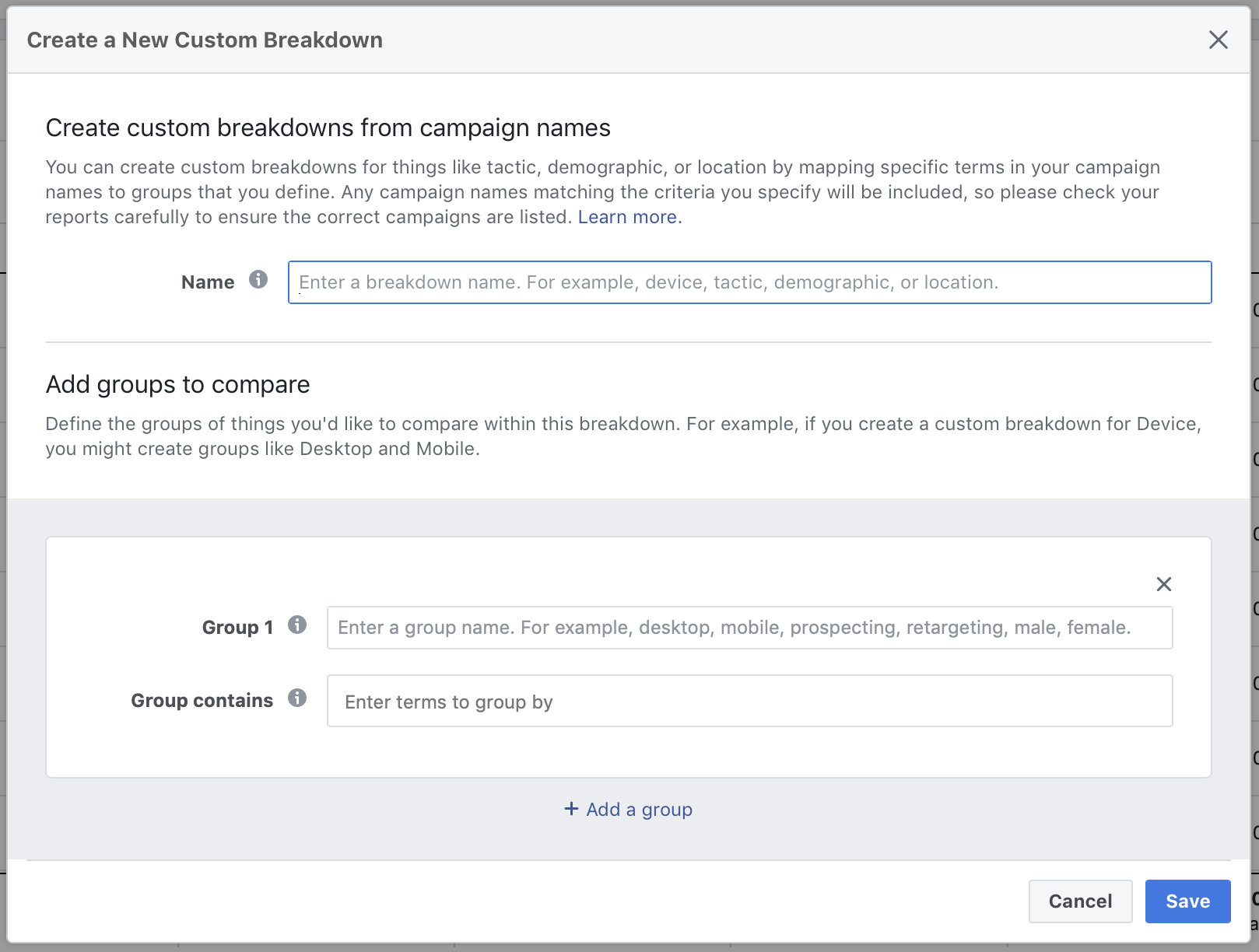This screenshot has width=1259, height=952.
Task: Click the Group 1 name input field
Action: coord(749,628)
